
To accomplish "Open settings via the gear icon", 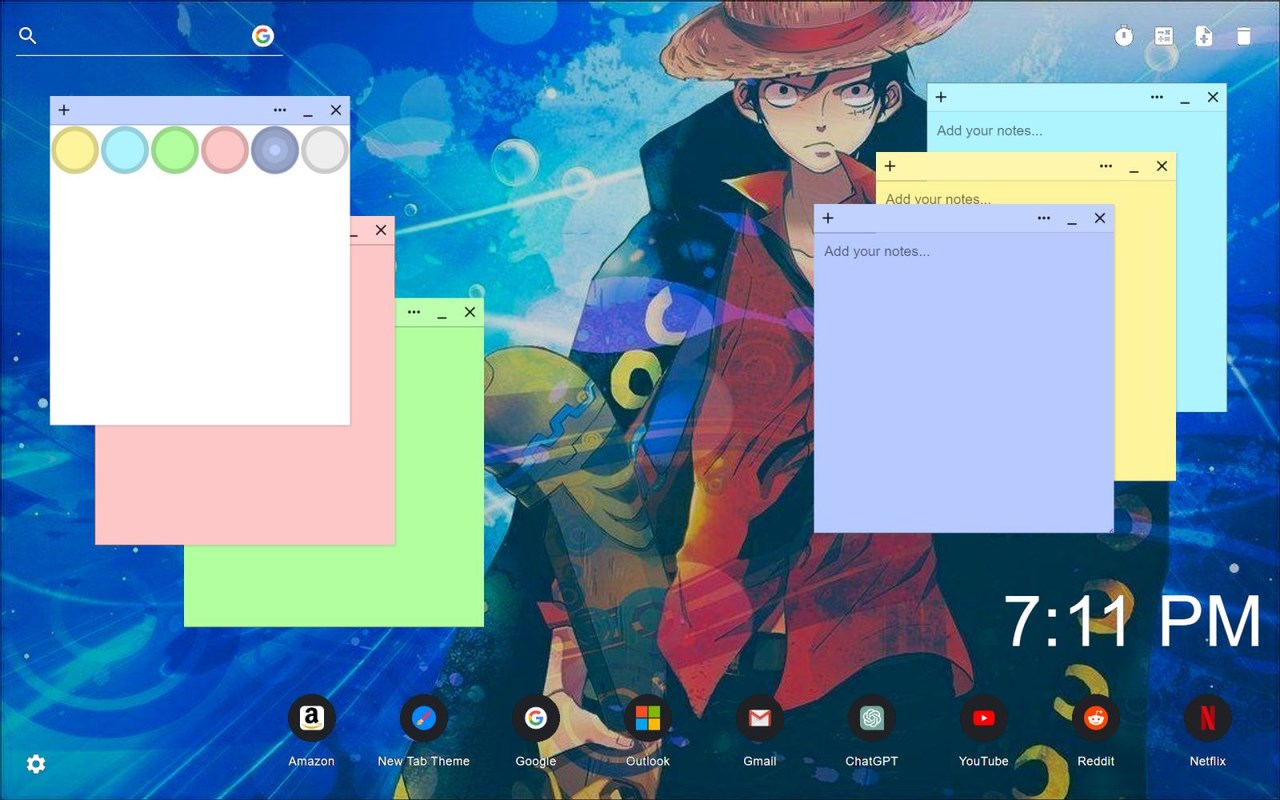I will click(x=36, y=764).
